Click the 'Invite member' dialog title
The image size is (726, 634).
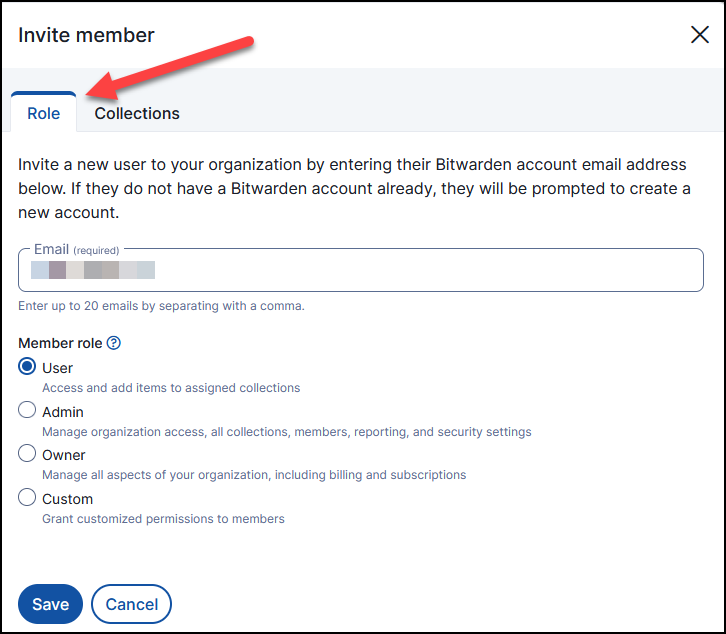[x=86, y=35]
